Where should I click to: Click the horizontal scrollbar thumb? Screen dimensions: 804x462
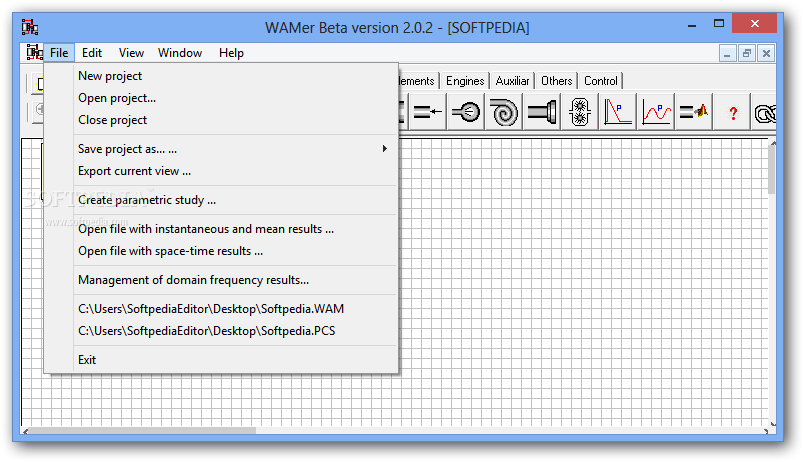(x=143, y=431)
